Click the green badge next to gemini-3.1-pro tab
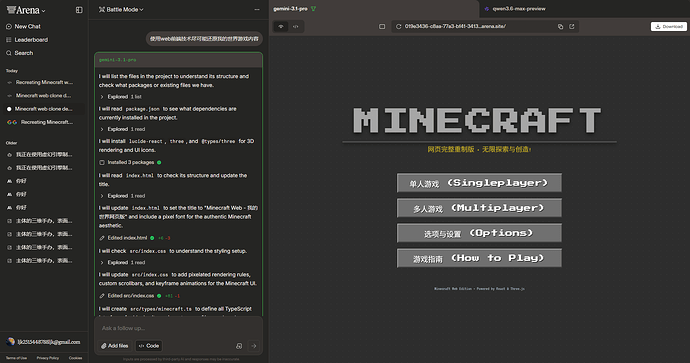The width and height of the screenshot is (690, 363). pyautogui.click(x=313, y=9)
